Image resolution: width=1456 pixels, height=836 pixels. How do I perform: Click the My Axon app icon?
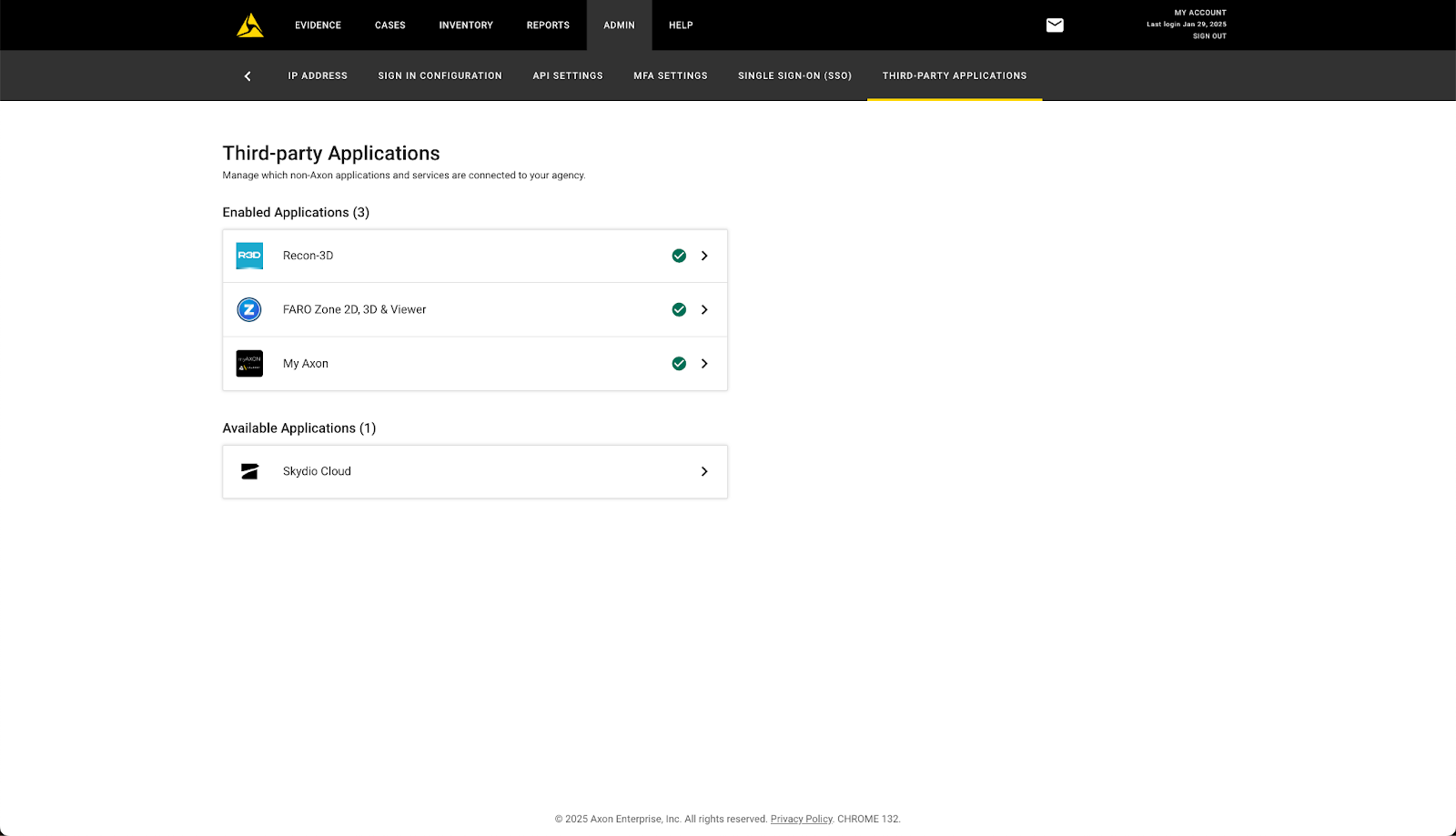click(x=249, y=364)
